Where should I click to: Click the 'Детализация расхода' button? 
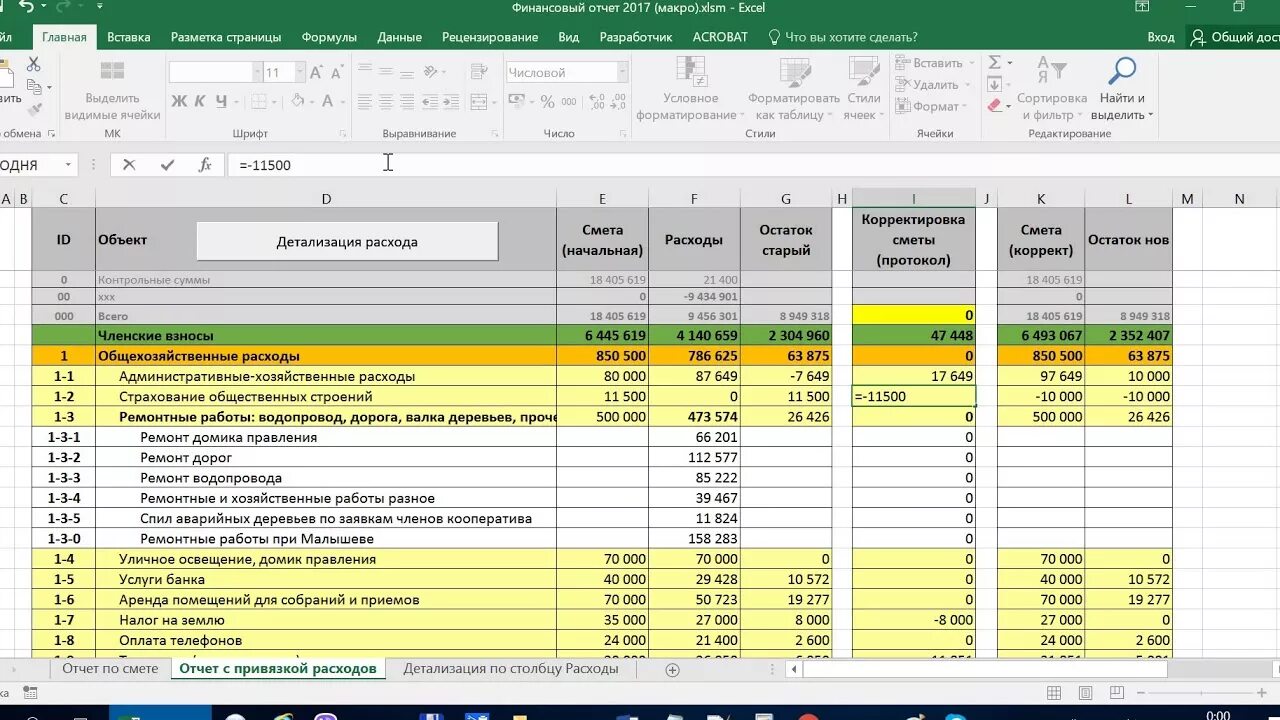pos(347,242)
